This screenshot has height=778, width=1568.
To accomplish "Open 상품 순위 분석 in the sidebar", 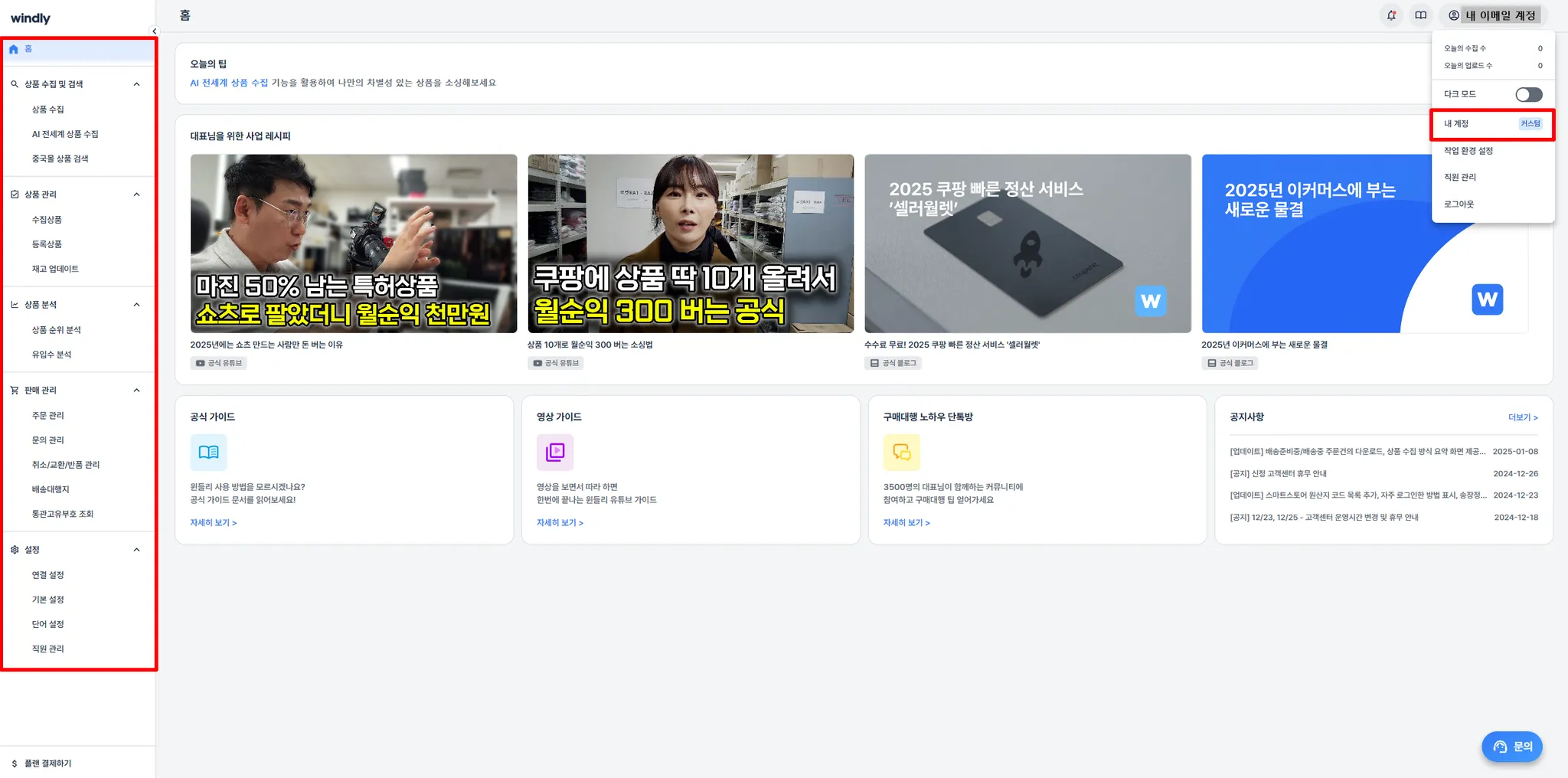I will (56, 330).
